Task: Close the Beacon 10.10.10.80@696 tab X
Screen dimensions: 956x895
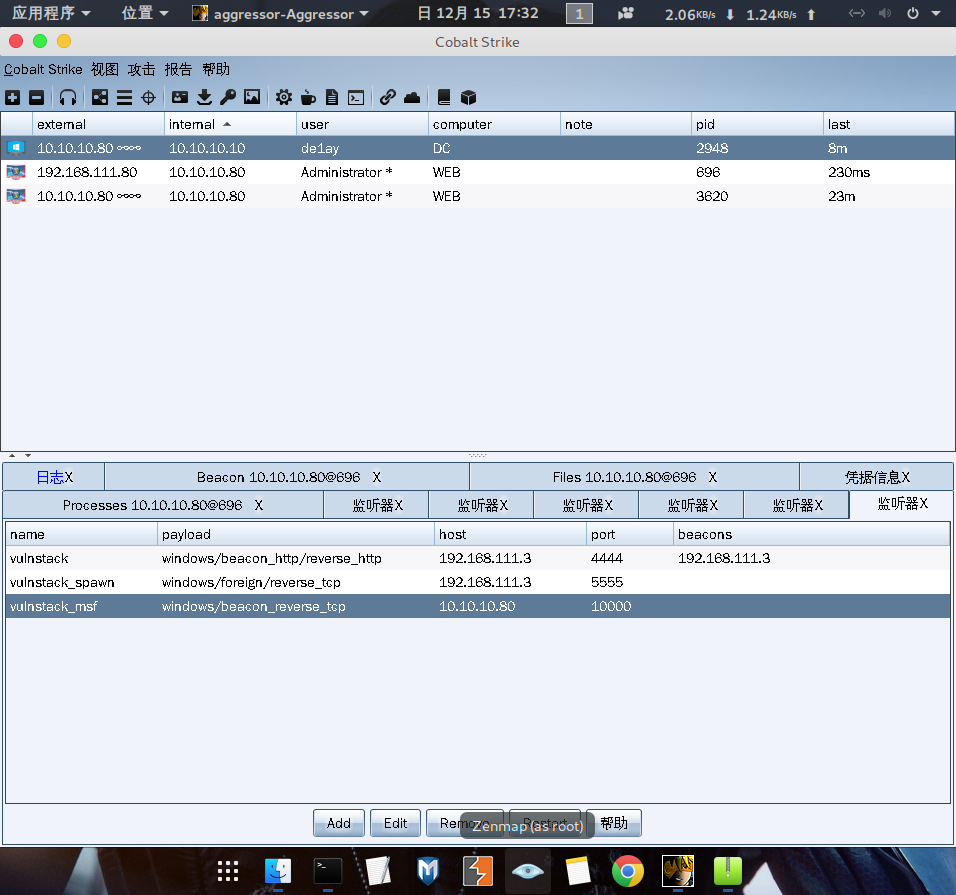Action: tap(377, 477)
